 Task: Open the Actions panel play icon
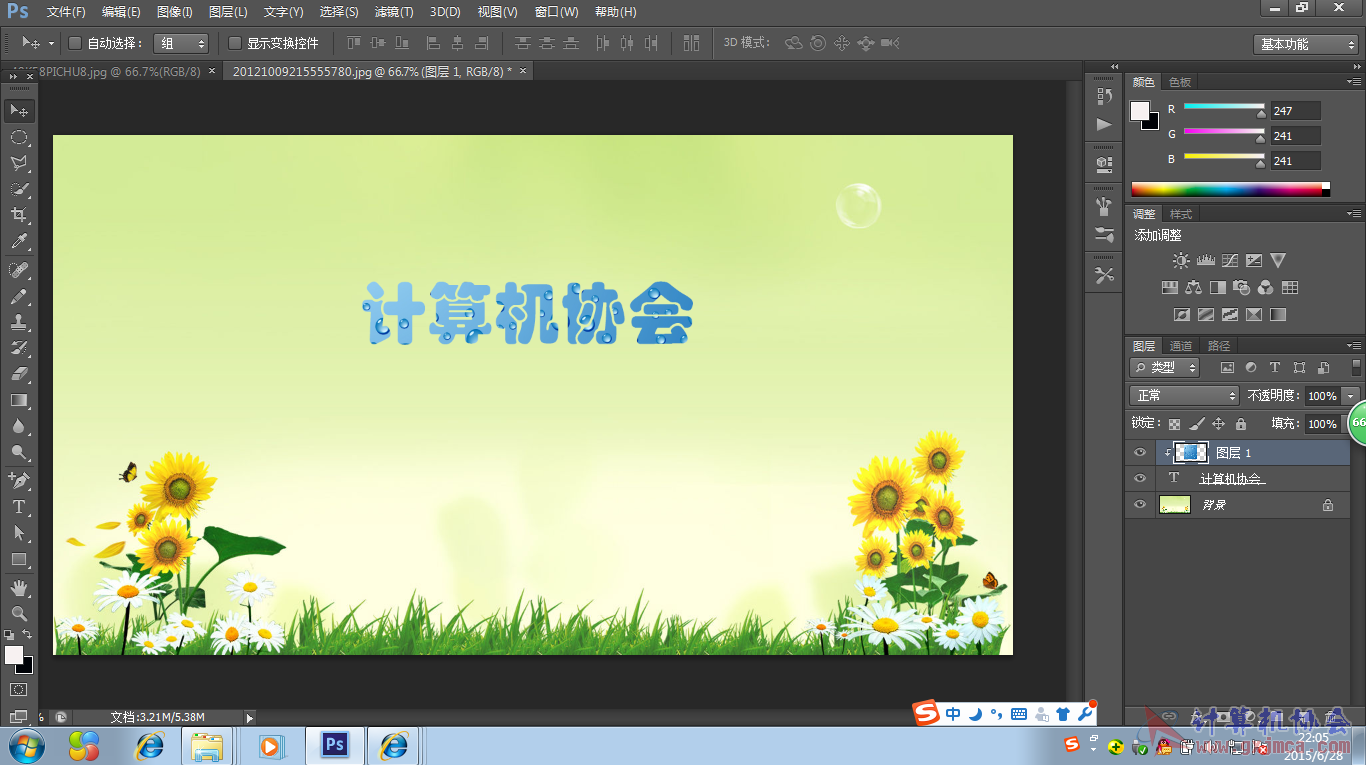click(x=1104, y=125)
